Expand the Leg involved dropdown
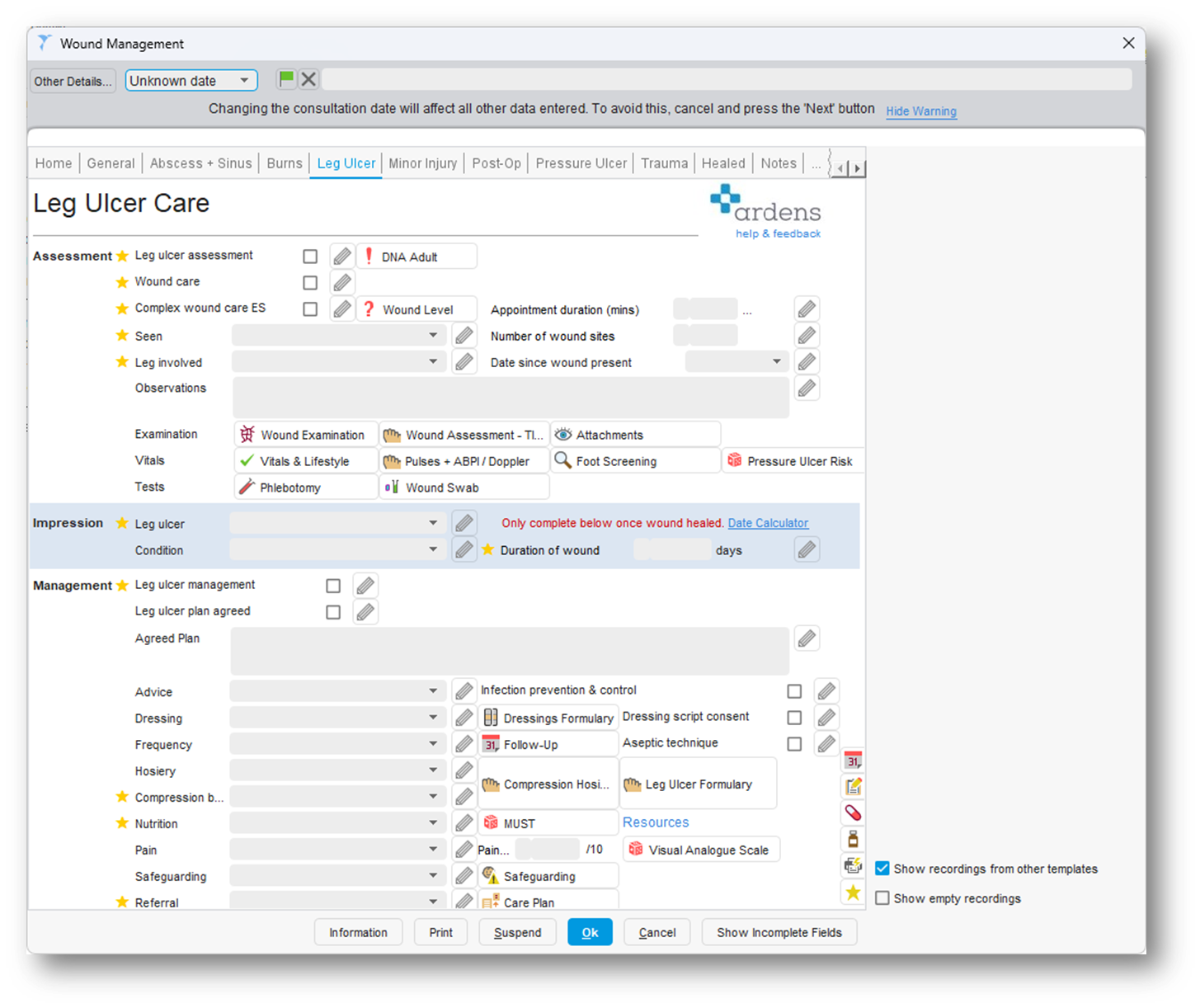This screenshot has width=1200, height=1008. [339, 362]
